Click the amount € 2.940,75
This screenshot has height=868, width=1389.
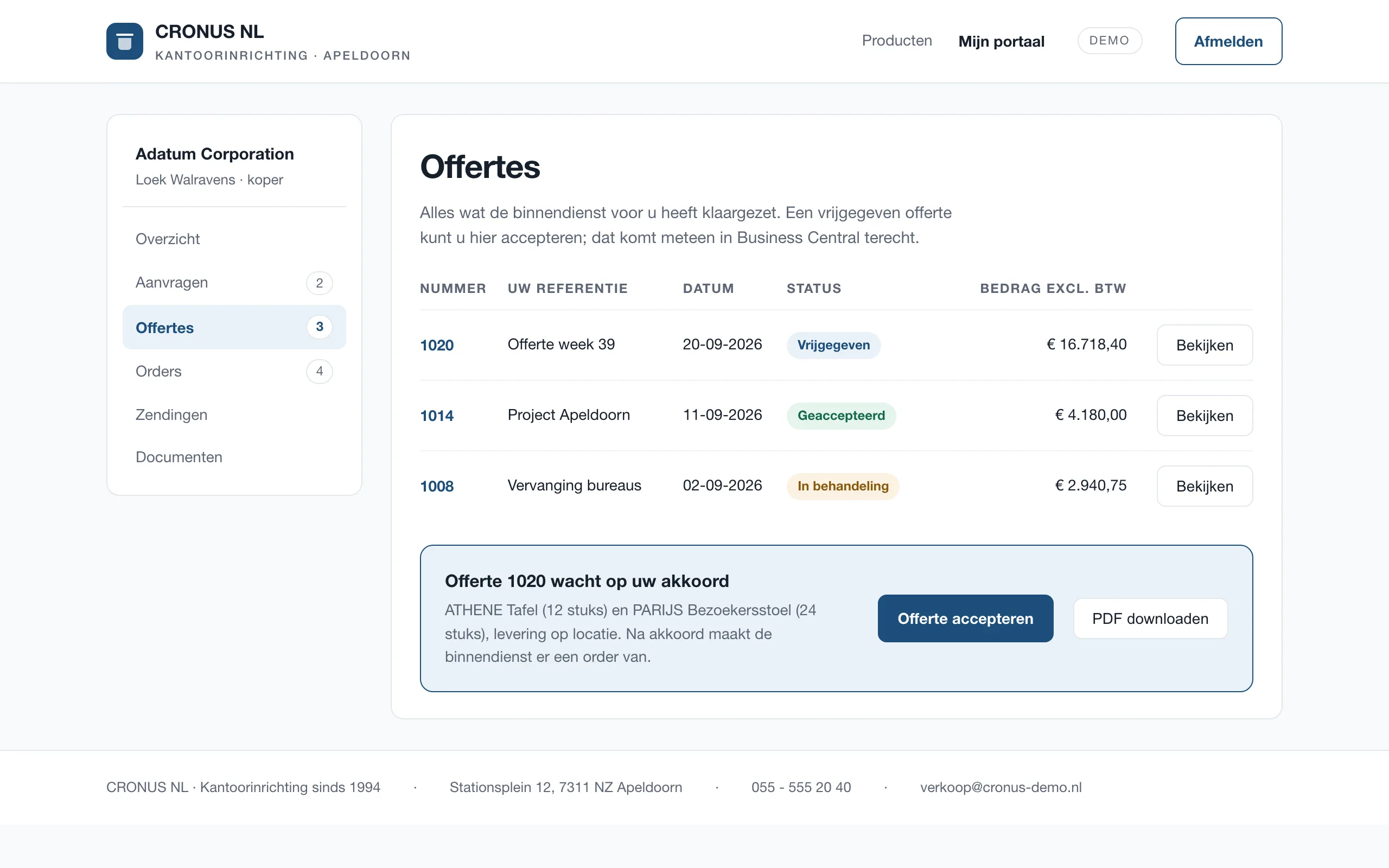click(x=1091, y=486)
